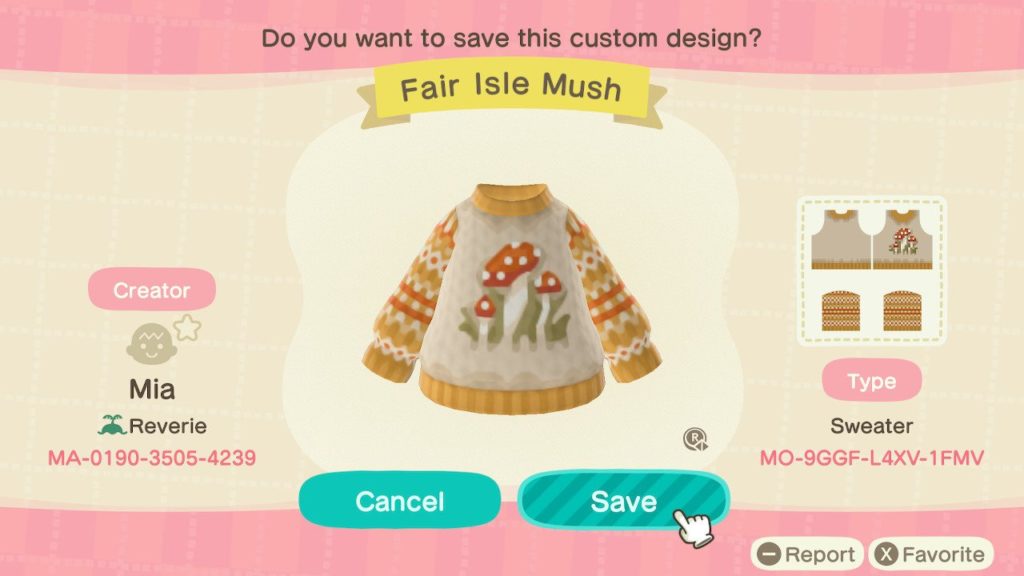The width and height of the screenshot is (1024, 576).
Task: Click the star badge beside the avatar
Action: tap(187, 327)
